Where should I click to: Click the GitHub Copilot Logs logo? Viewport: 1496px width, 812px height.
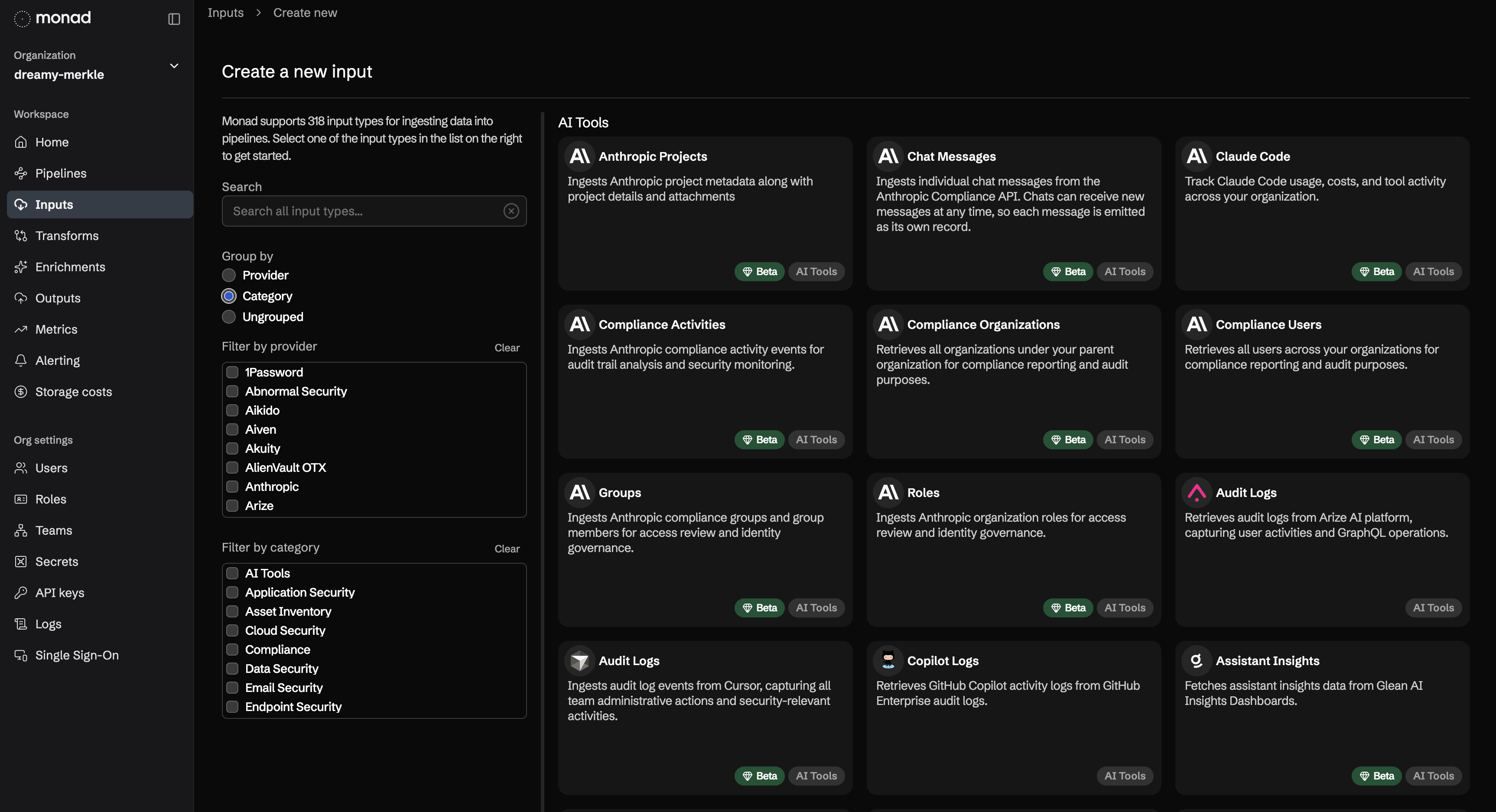pos(888,660)
